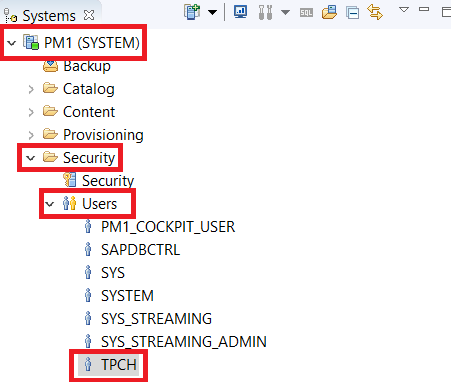Open dropdown arrow beside the tools icon
This screenshot has width=451, height=382.
[x=285, y=13]
